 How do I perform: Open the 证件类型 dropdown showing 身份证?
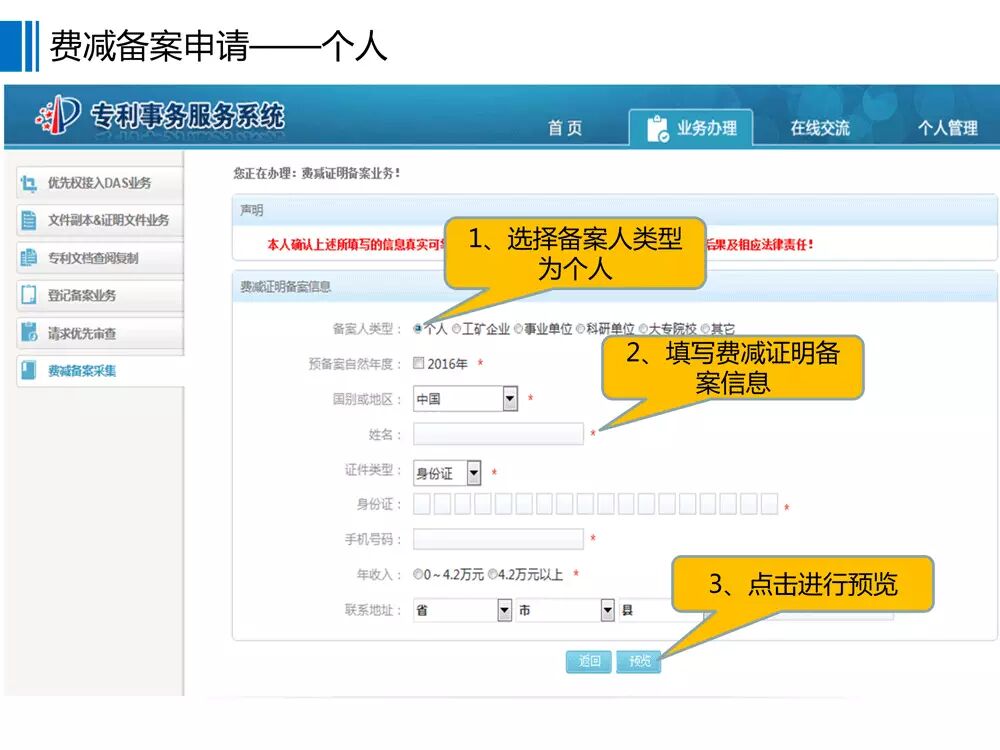446,473
